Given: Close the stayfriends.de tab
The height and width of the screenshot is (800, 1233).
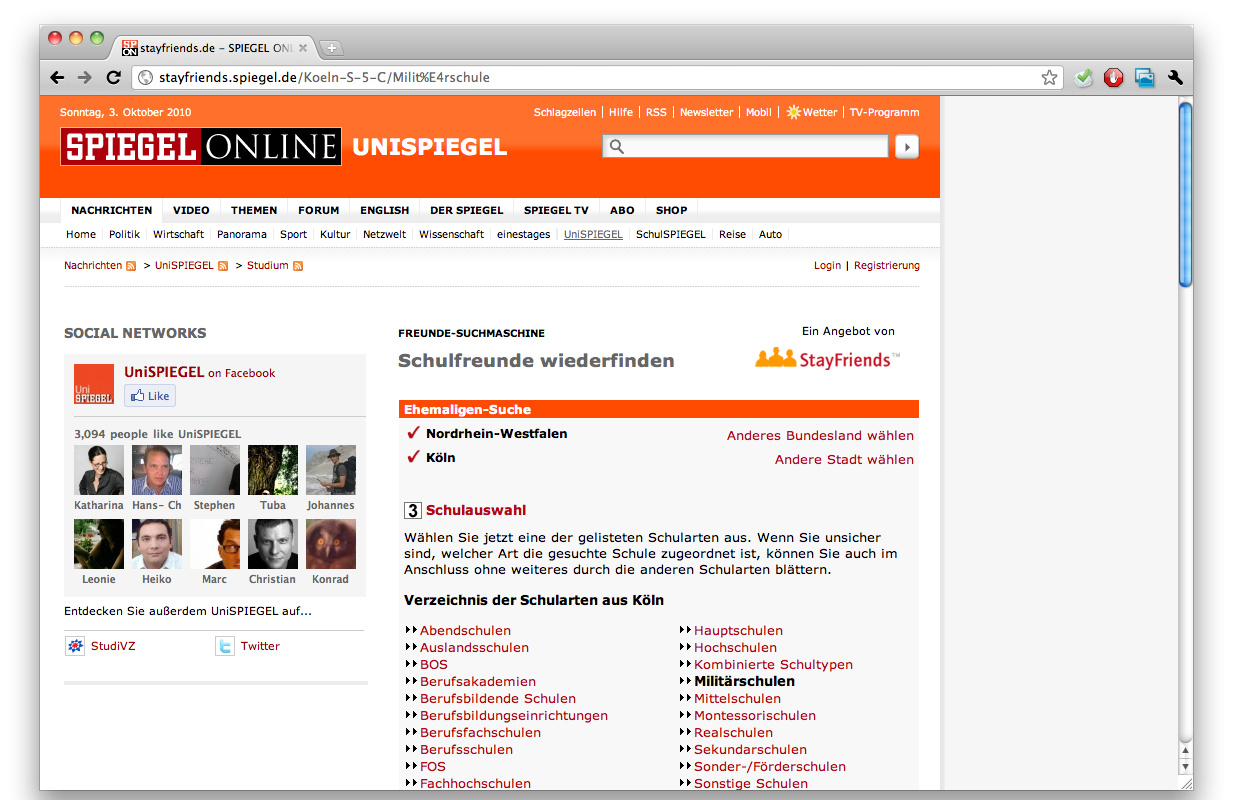Looking at the screenshot, I should click(303, 47).
